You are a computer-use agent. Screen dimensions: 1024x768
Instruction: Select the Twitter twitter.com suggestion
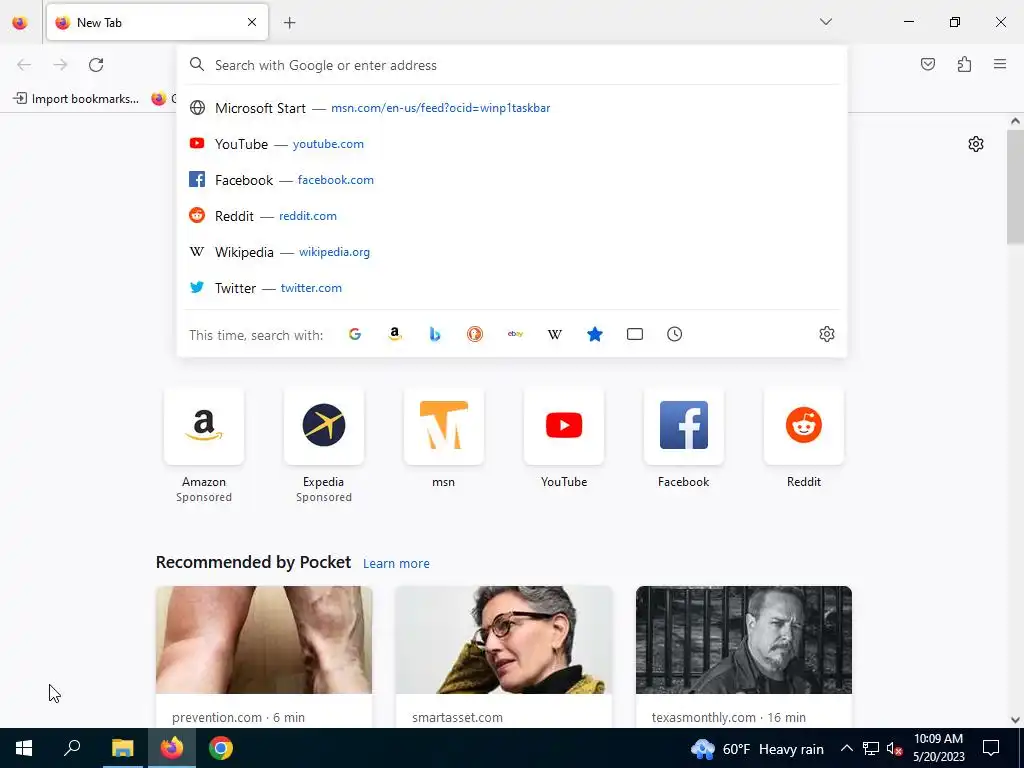512,288
